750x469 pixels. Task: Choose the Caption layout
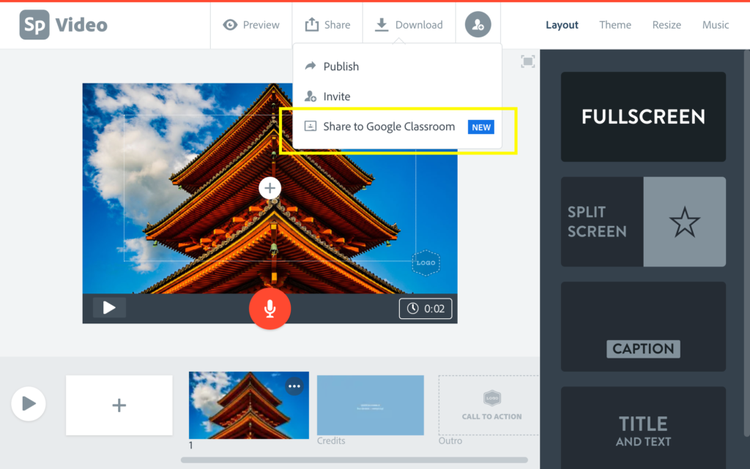point(643,327)
